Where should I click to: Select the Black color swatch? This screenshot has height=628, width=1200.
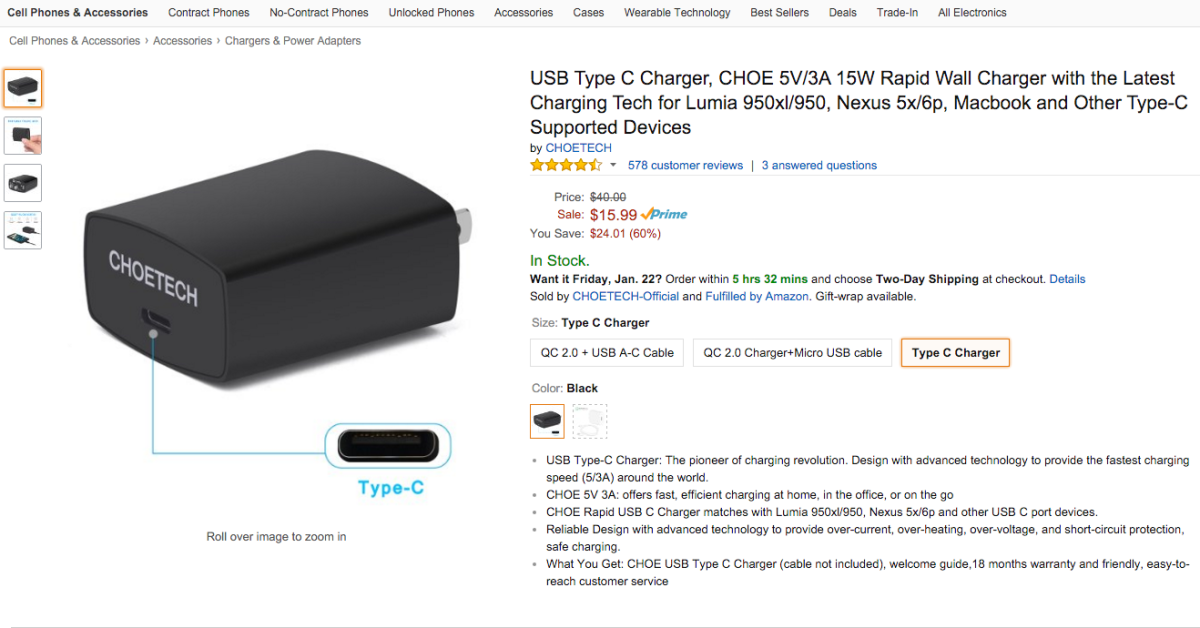pyautogui.click(x=547, y=421)
